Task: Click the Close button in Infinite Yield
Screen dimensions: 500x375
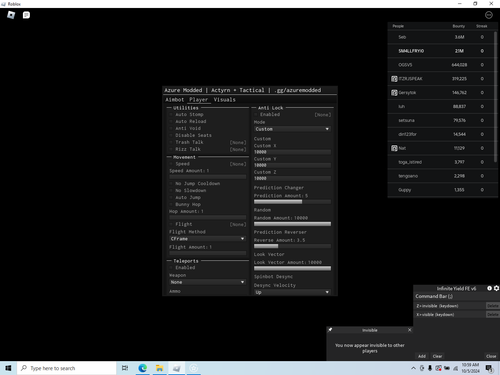Action: click(x=491, y=356)
